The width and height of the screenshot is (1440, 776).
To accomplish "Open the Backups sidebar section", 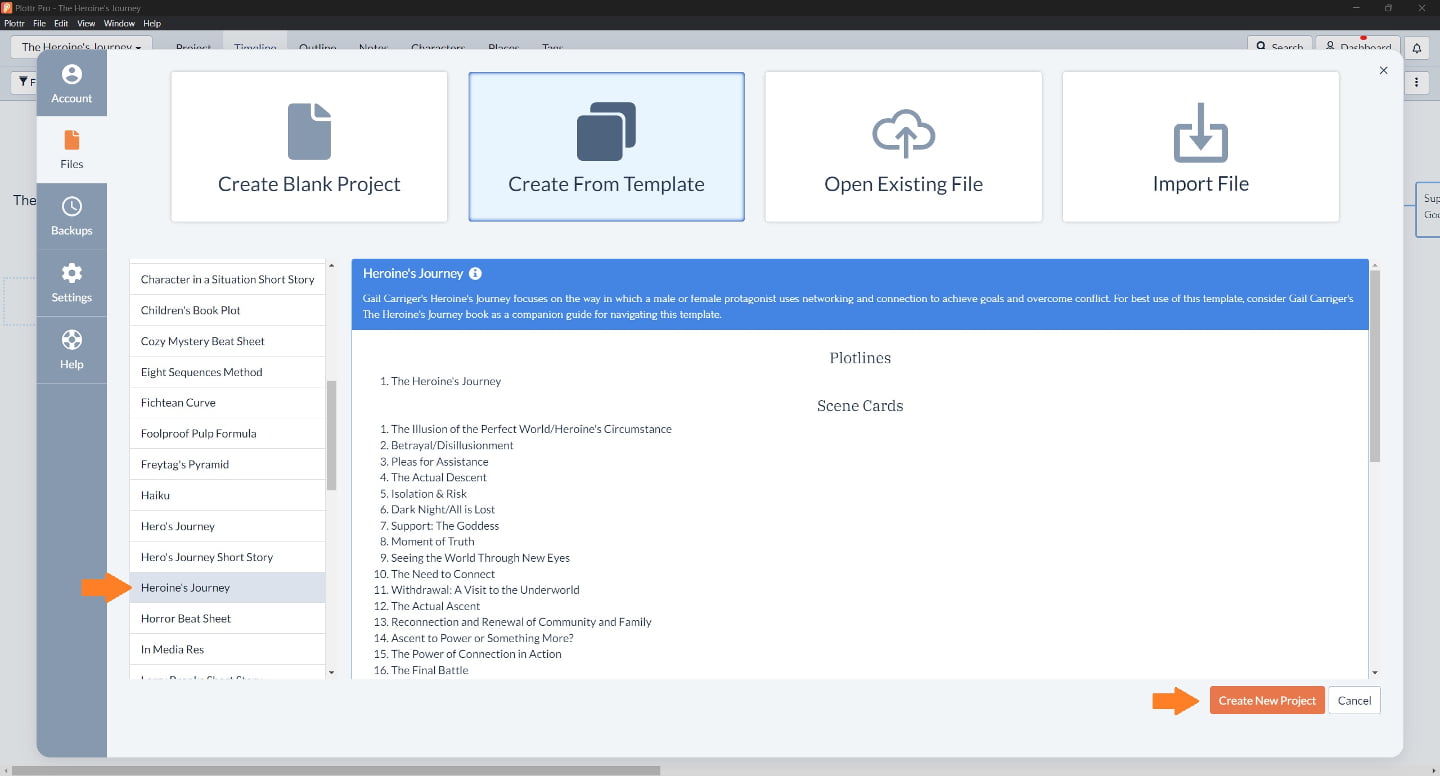I will pyautogui.click(x=72, y=217).
